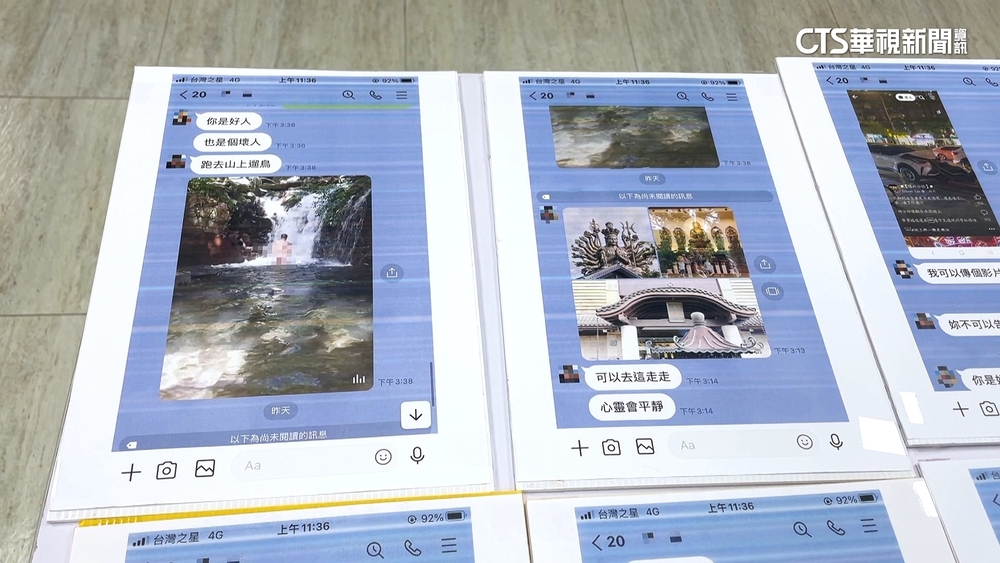Open the camera from the left chat toolbar
1000x563 pixels.
[x=166, y=470]
